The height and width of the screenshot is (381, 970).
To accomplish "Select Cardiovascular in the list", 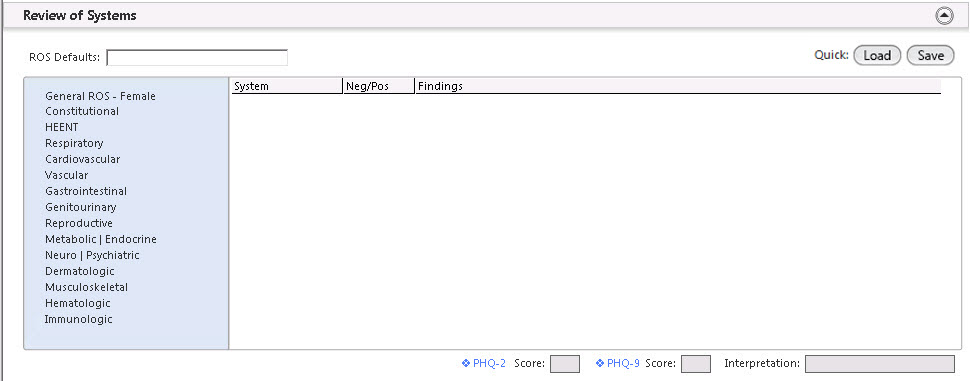I will coord(82,160).
